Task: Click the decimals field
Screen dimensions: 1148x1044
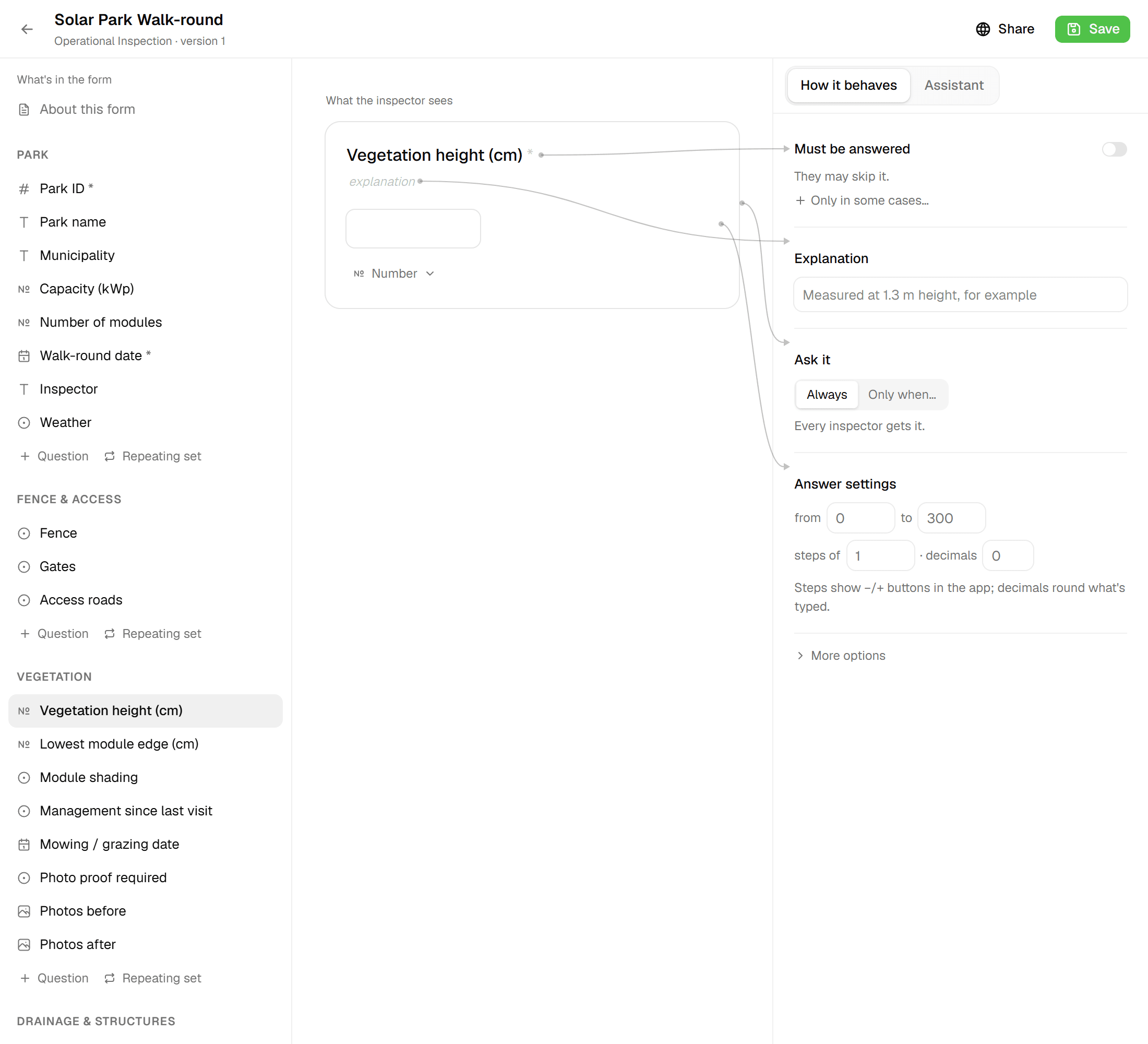Action: tap(1007, 556)
